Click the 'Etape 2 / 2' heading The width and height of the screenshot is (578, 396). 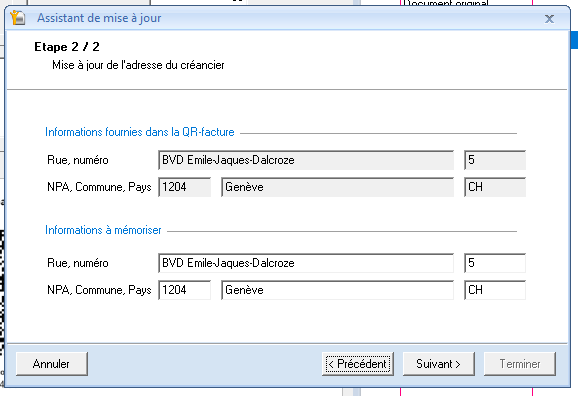(x=67, y=47)
